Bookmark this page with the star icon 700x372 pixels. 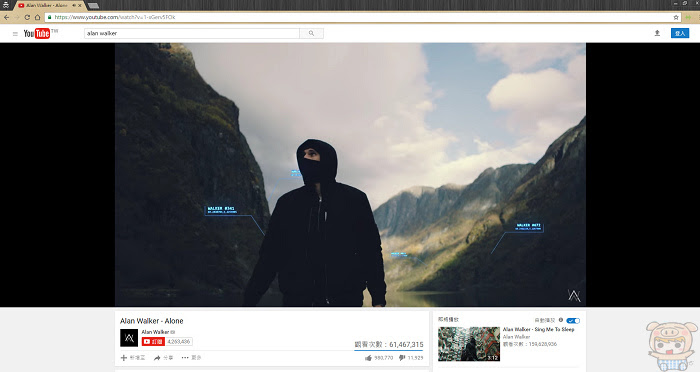point(676,17)
